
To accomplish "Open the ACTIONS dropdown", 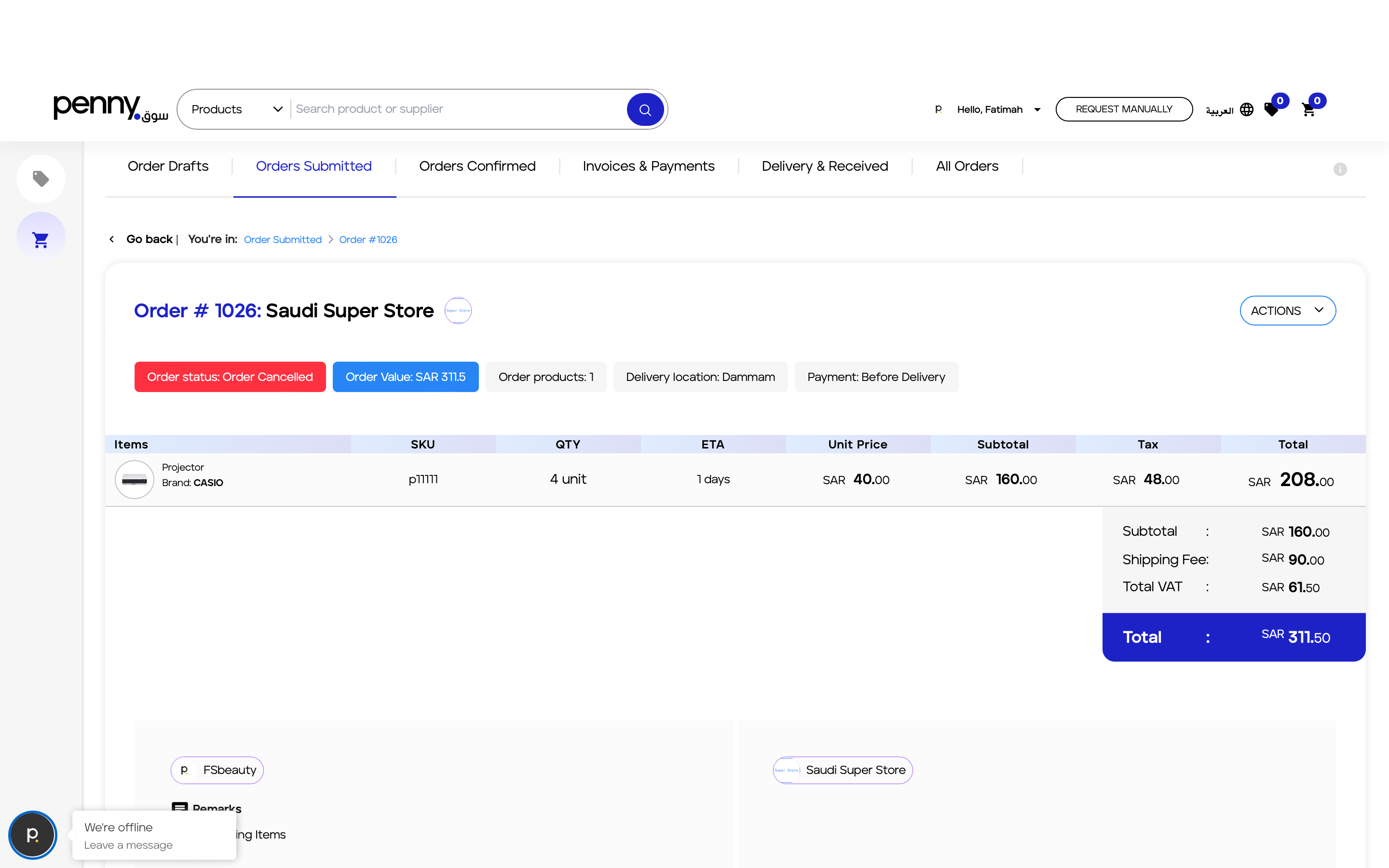I will (x=1287, y=311).
